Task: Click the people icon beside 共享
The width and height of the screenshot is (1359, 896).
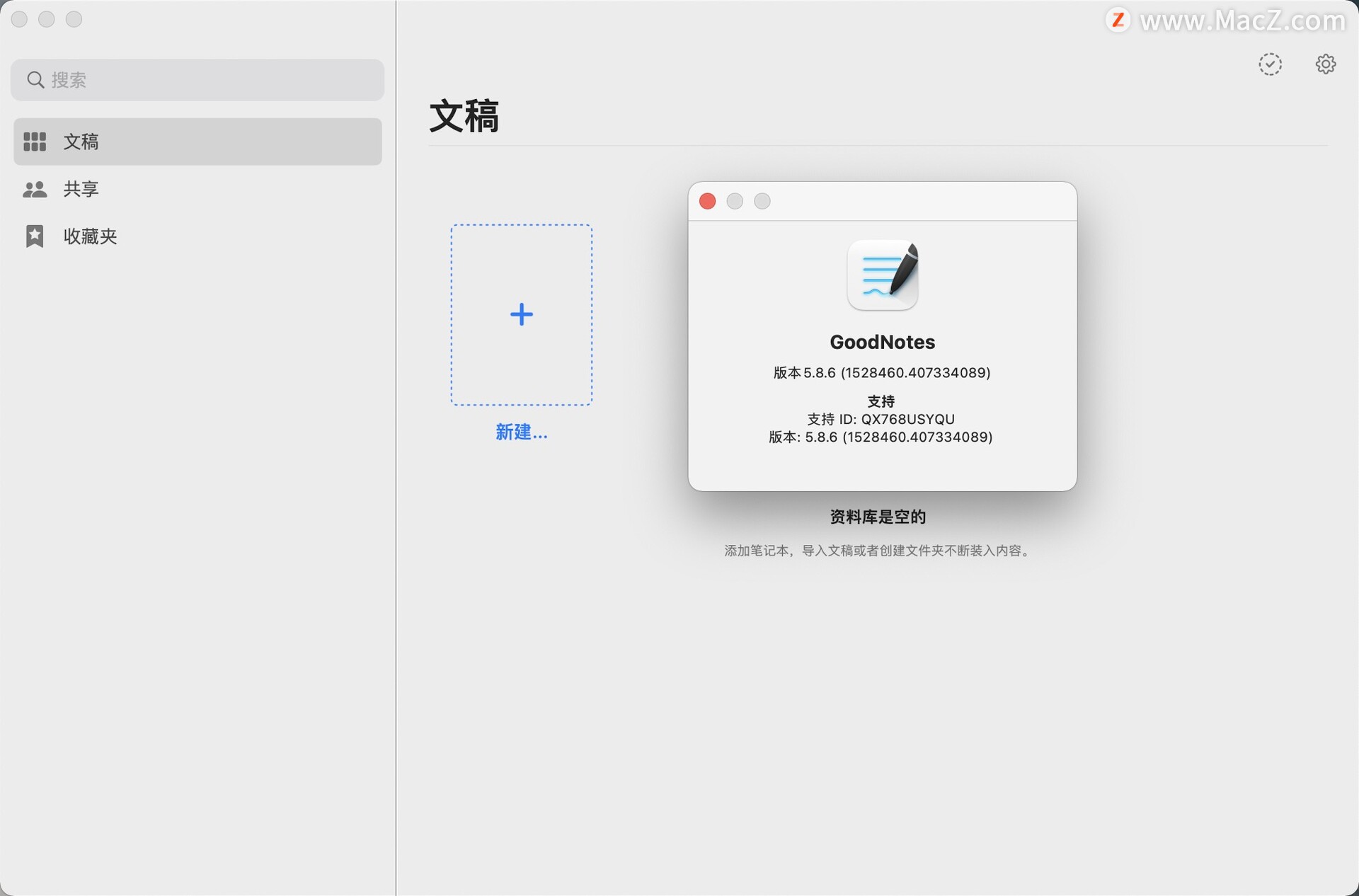Action: point(35,189)
